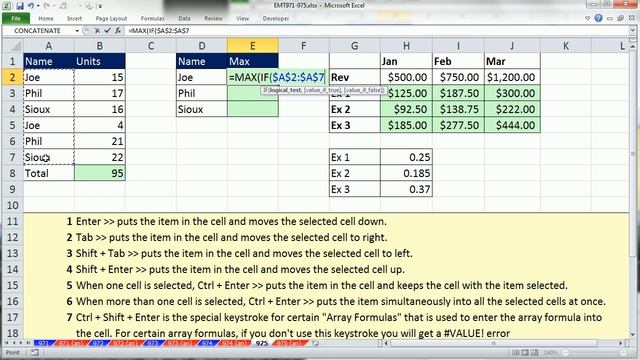Expand the formula bar with chevron
The image size is (640, 360).
click(633, 31)
